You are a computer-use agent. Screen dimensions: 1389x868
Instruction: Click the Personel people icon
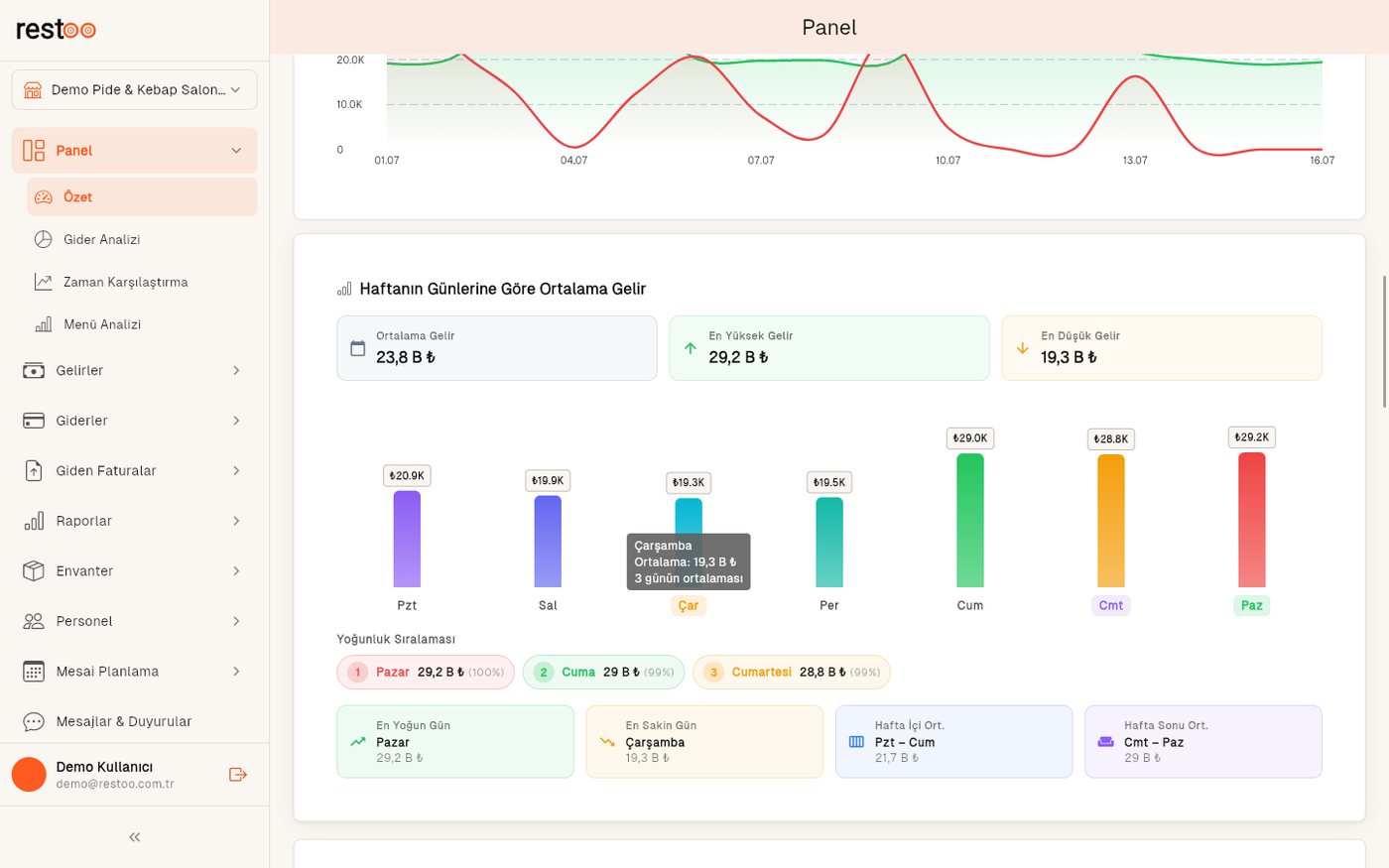coord(34,621)
